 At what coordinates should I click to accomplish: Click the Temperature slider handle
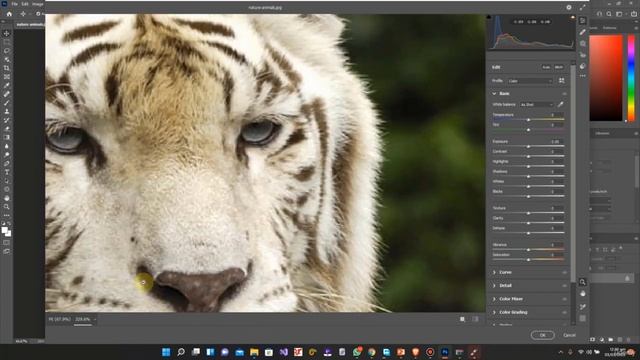[528, 120]
